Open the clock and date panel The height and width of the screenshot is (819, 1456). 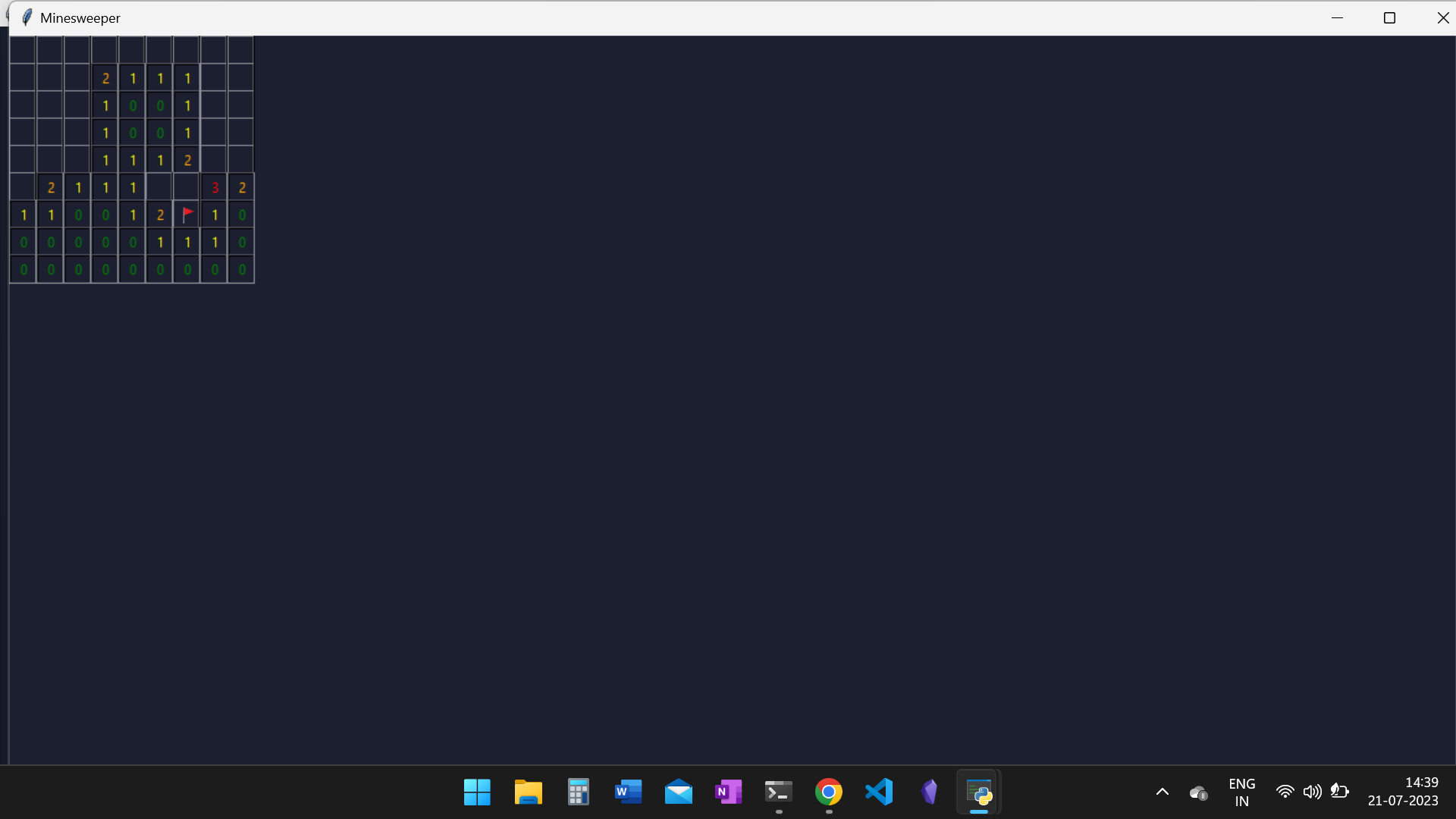pos(1403,791)
